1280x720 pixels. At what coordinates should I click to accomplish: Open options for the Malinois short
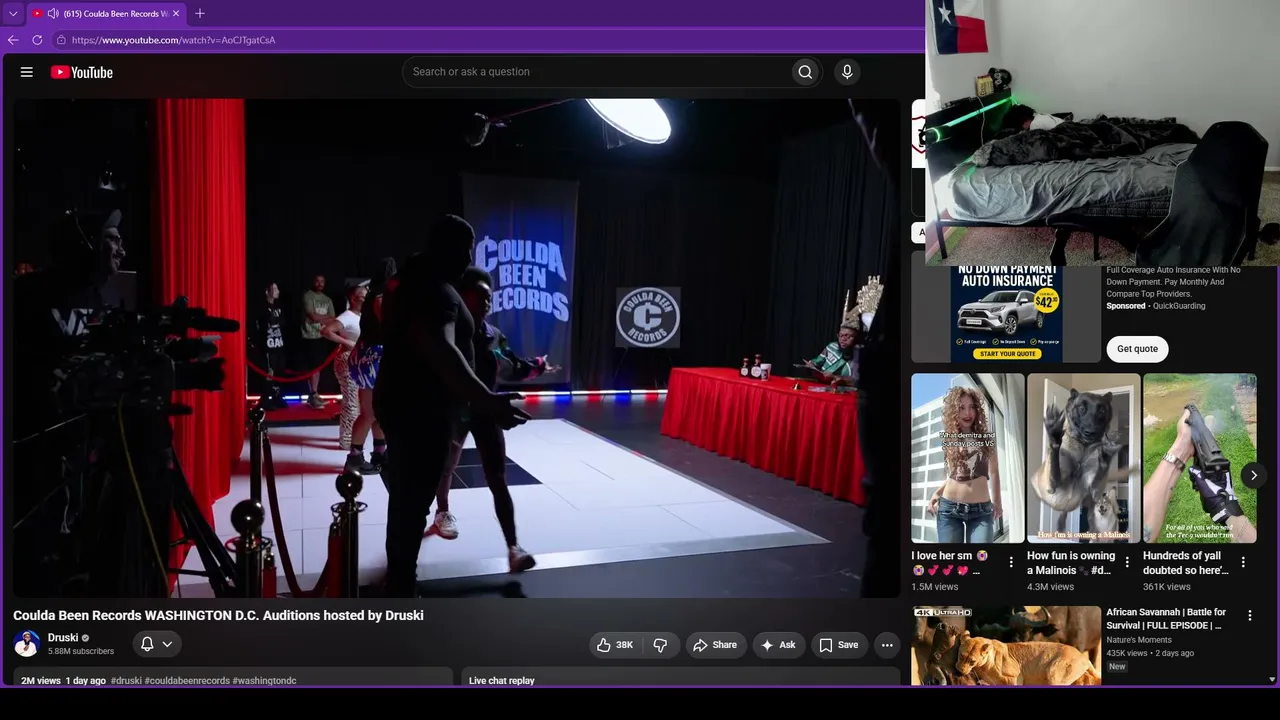(x=1127, y=562)
